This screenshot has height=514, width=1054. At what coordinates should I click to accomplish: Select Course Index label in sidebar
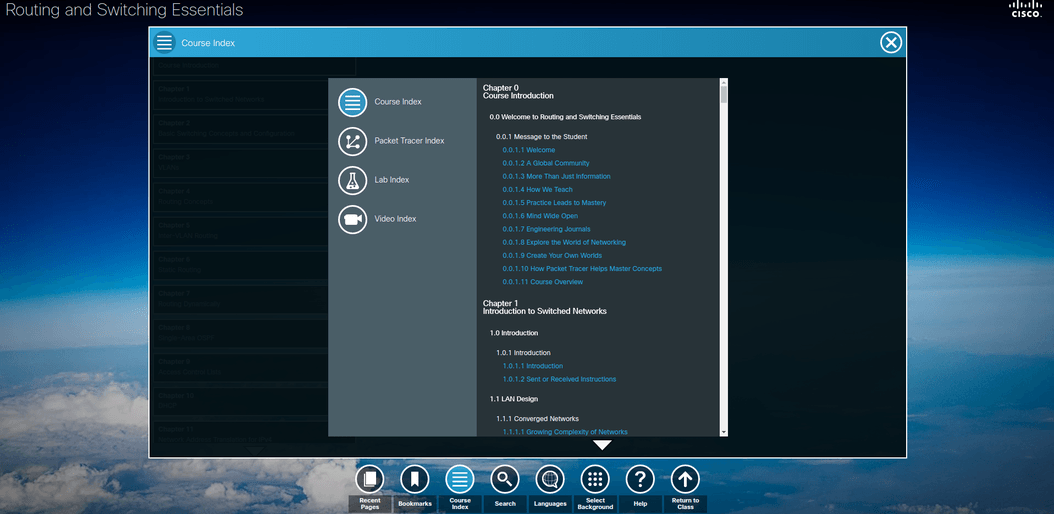click(x=398, y=102)
